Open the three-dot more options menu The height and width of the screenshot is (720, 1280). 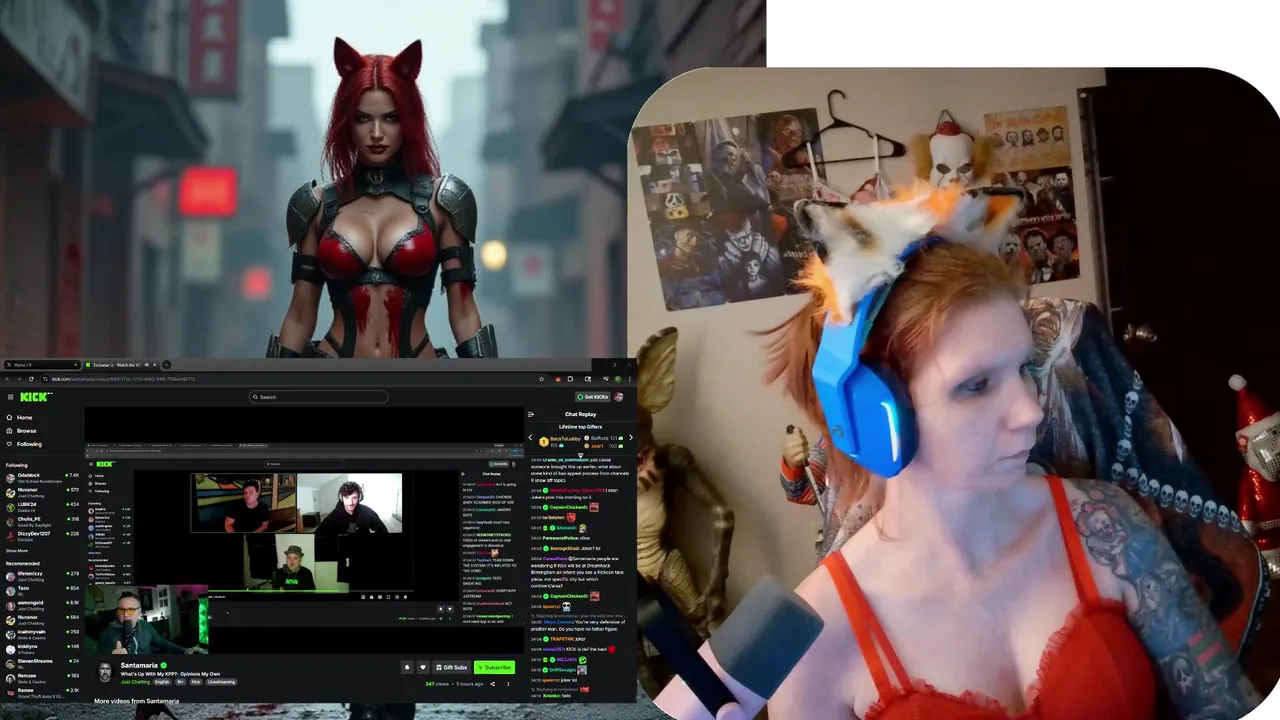pyautogui.click(x=508, y=684)
